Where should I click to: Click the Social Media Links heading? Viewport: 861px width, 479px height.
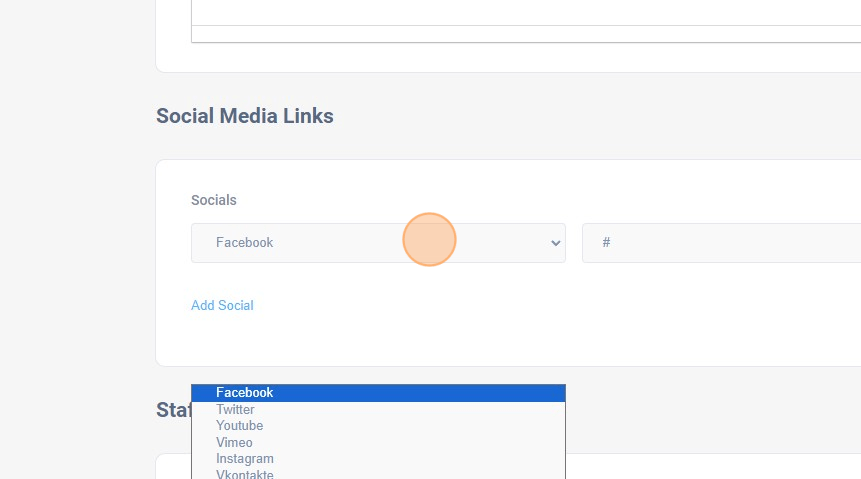click(x=244, y=116)
